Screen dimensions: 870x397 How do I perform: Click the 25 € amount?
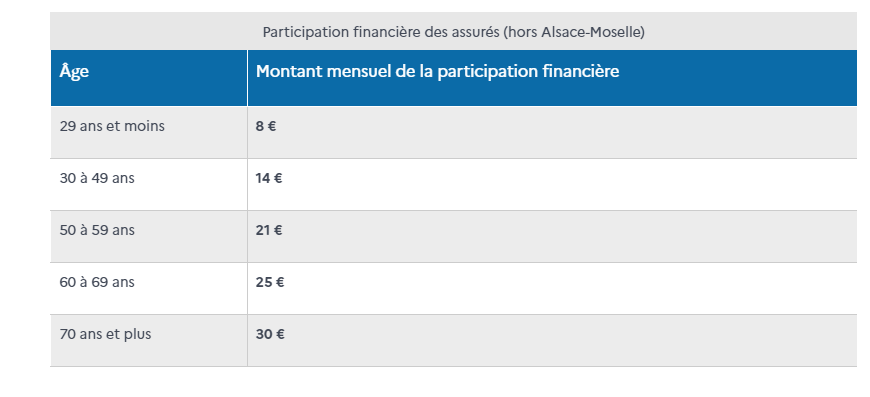(270, 282)
